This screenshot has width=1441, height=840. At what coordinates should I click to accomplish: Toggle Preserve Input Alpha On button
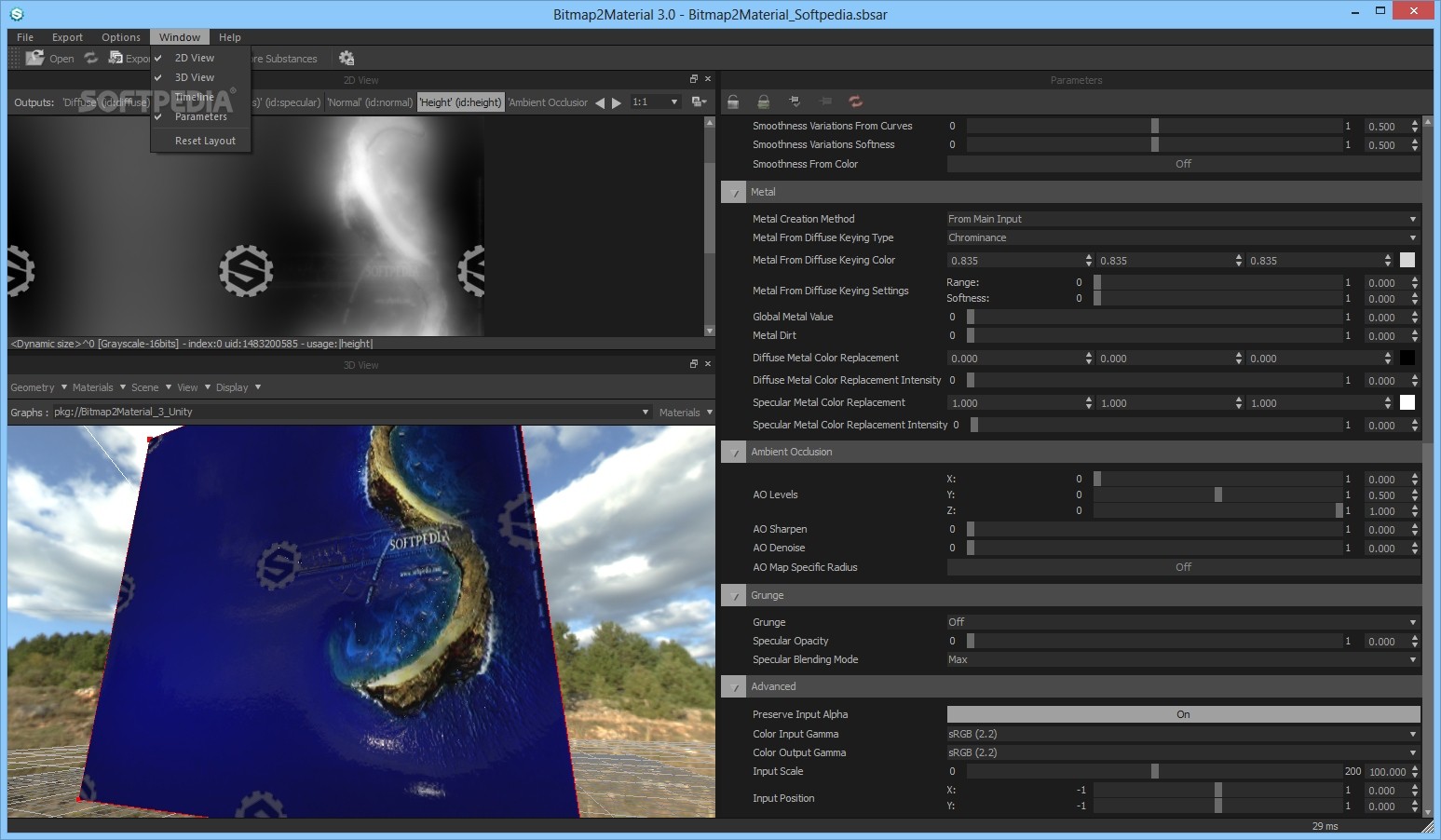pos(1183,714)
